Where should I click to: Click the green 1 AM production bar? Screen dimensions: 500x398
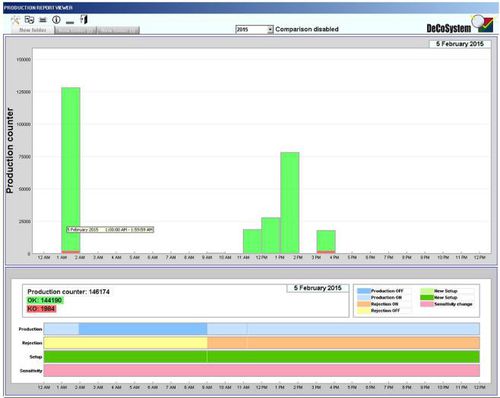(71, 170)
